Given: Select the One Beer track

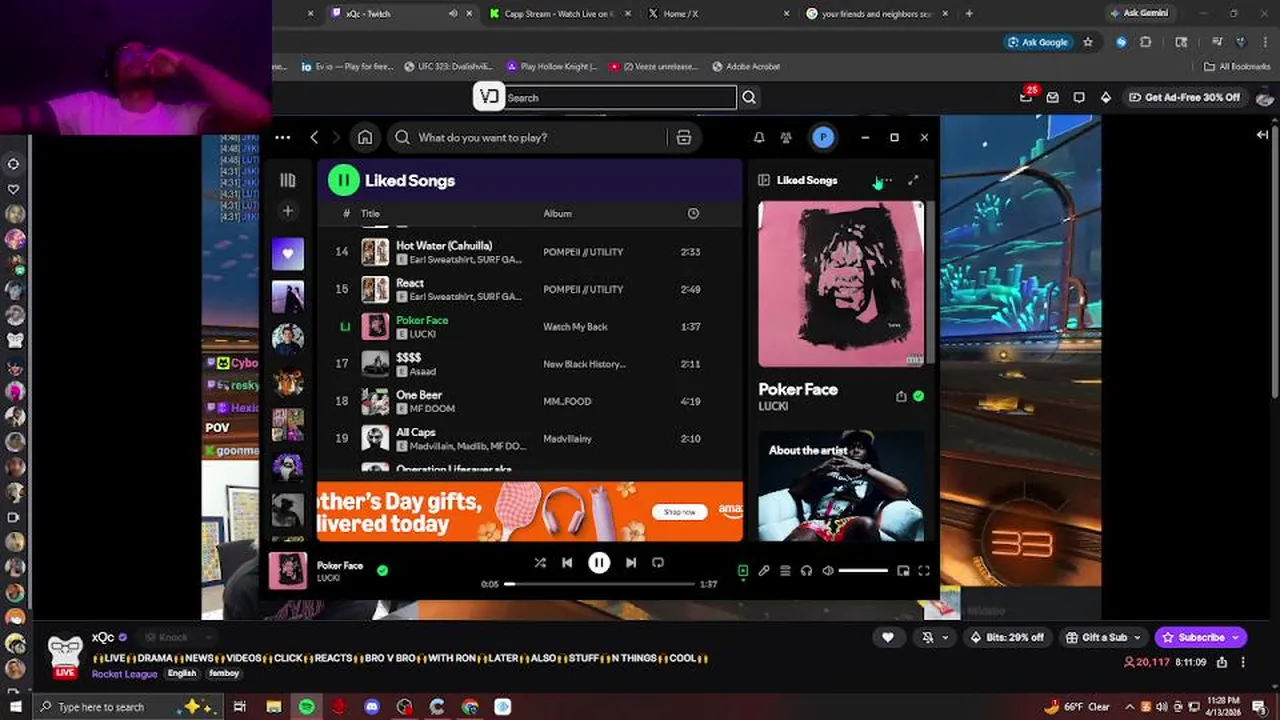Looking at the screenshot, I should [x=529, y=401].
